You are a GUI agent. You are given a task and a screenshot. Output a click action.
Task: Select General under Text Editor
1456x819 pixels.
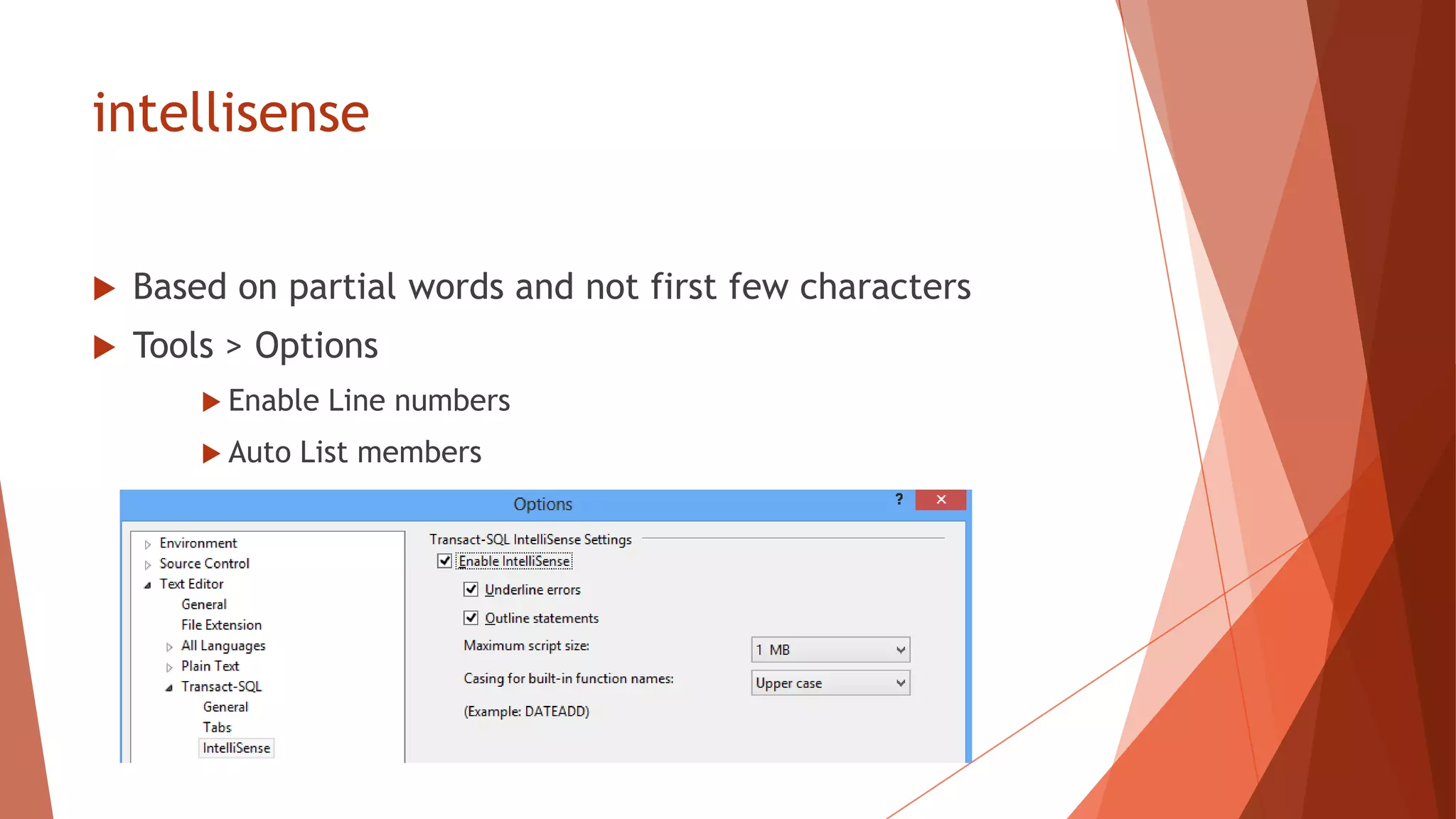(x=204, y=604)
